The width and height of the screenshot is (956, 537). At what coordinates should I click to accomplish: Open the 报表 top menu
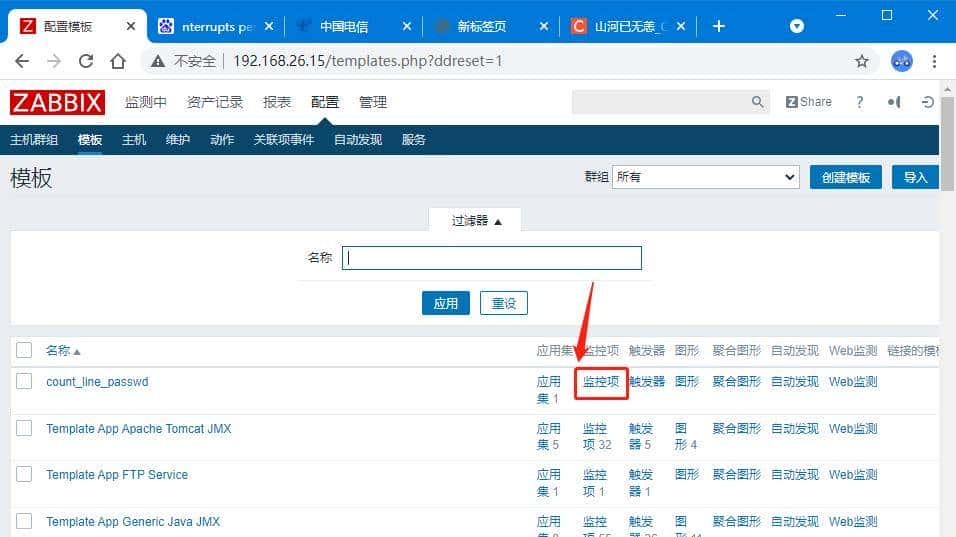click(x=277, y=102)
